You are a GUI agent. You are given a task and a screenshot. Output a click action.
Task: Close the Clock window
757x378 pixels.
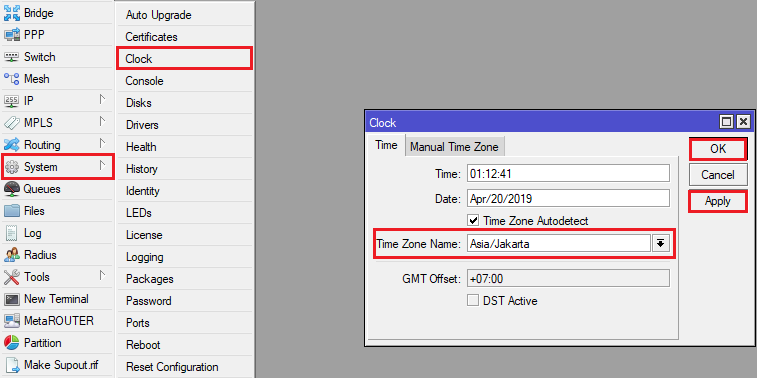pos(743,122)
